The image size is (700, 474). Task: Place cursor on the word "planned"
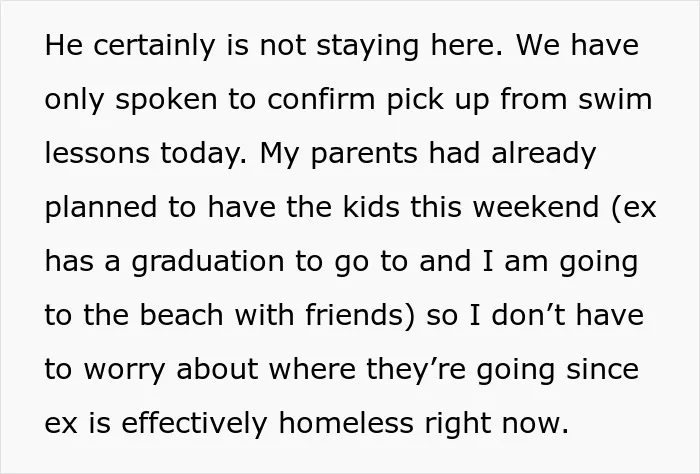(101, 208)
